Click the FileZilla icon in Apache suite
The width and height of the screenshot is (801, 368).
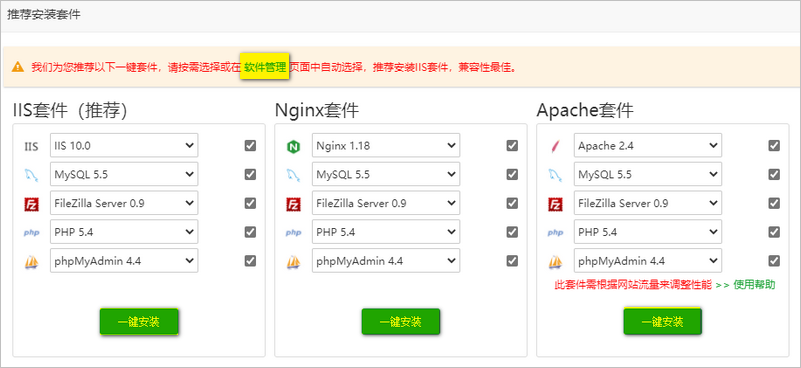(555, 204)
